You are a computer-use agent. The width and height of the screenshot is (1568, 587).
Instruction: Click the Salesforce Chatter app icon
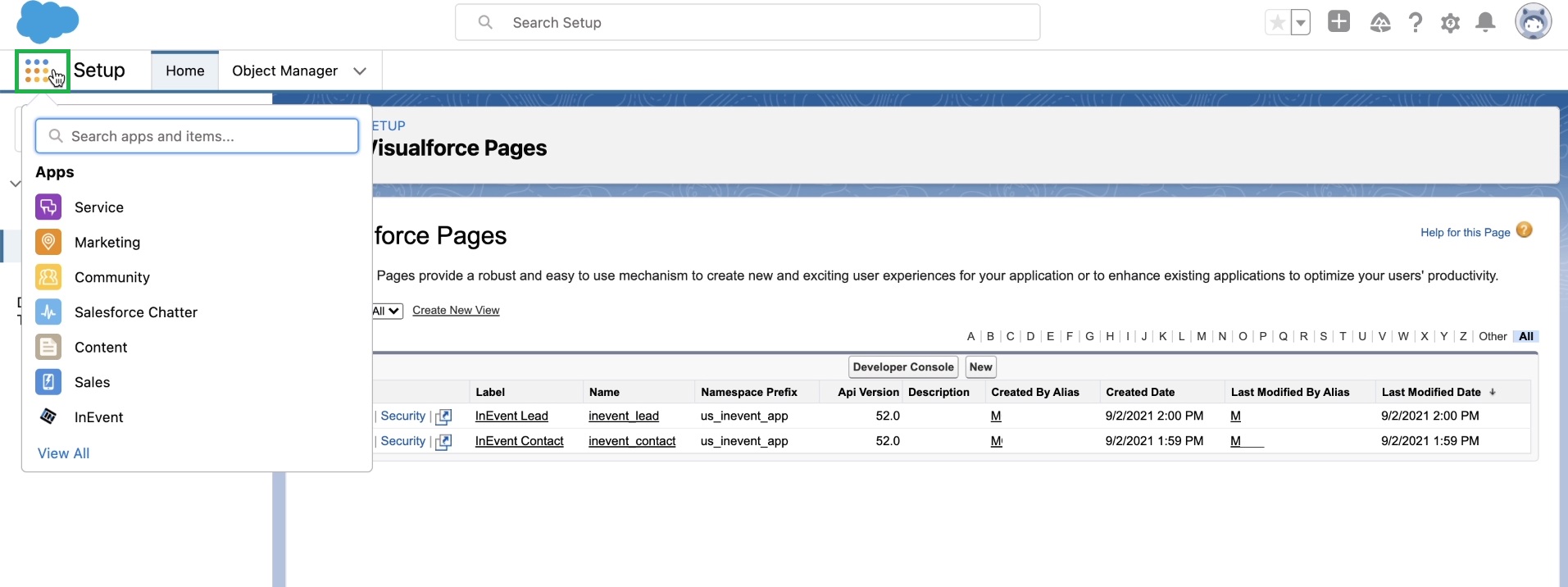click(48, 312)
